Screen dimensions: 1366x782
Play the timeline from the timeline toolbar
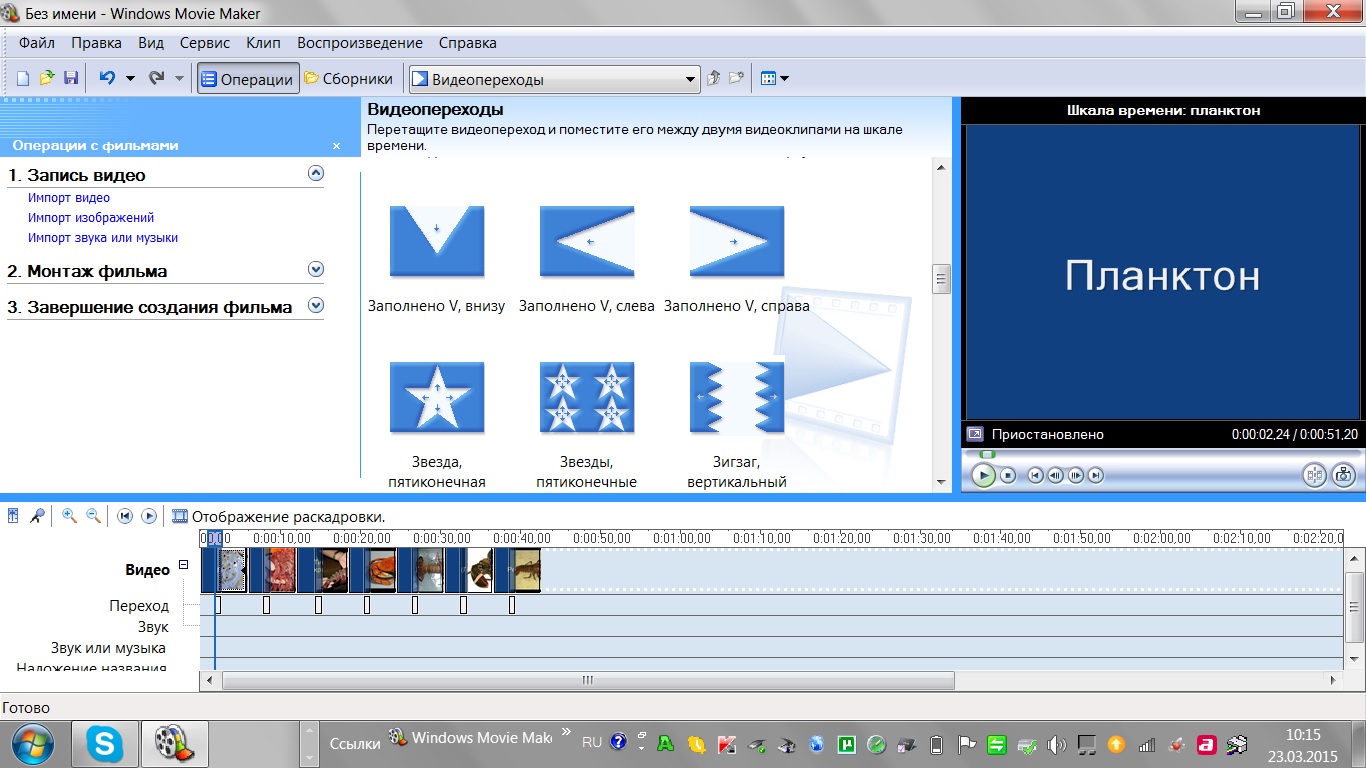pos(149,516)
